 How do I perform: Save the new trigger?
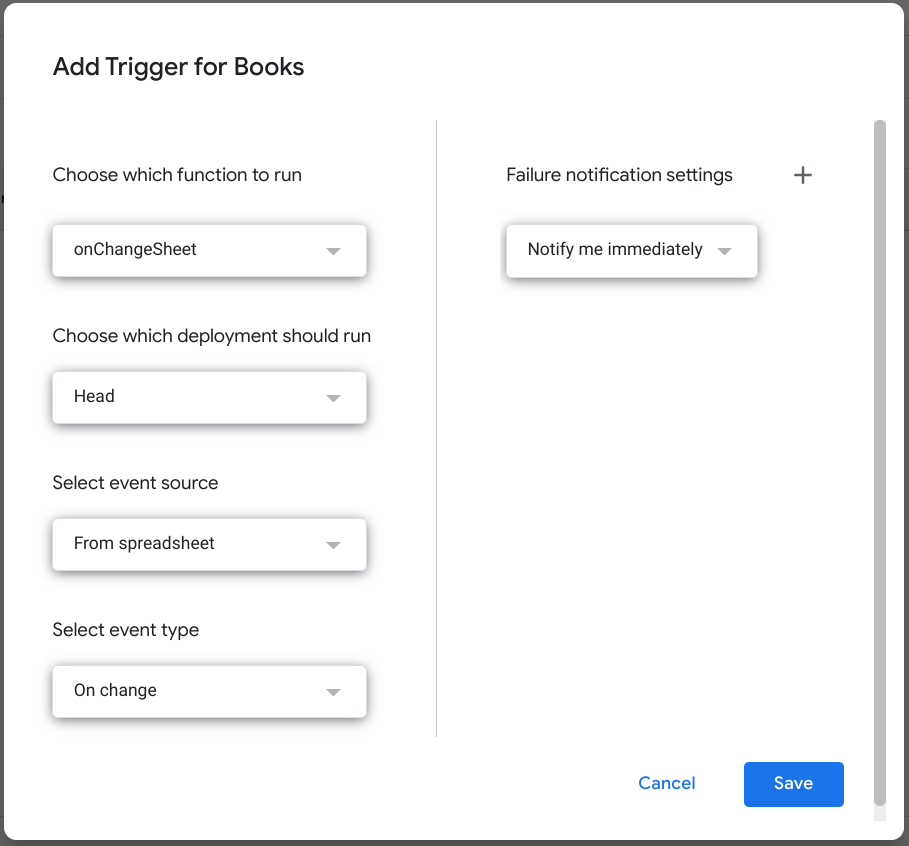793,783
